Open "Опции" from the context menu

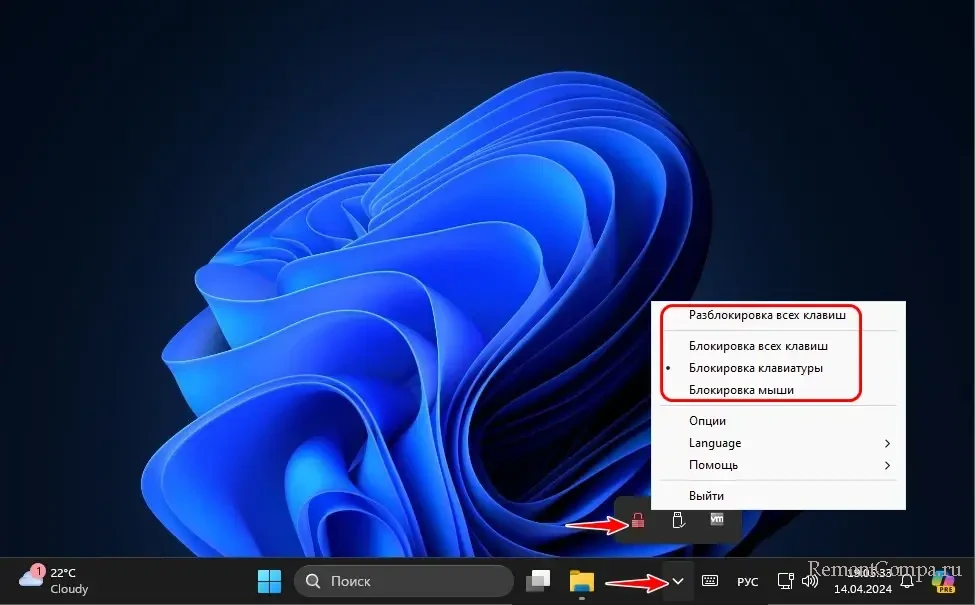(x=708, y=421)
